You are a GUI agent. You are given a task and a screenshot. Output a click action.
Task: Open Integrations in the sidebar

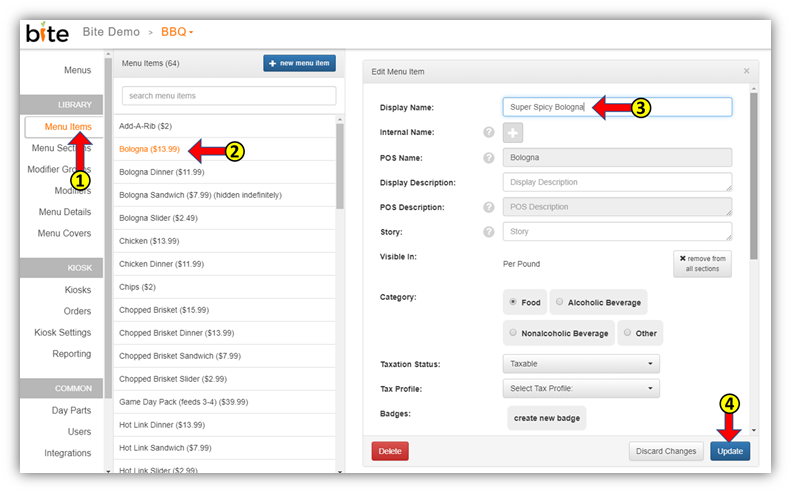coord(68,453)
